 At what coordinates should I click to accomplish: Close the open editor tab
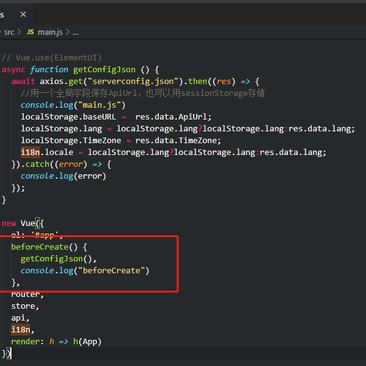[23, 14]
